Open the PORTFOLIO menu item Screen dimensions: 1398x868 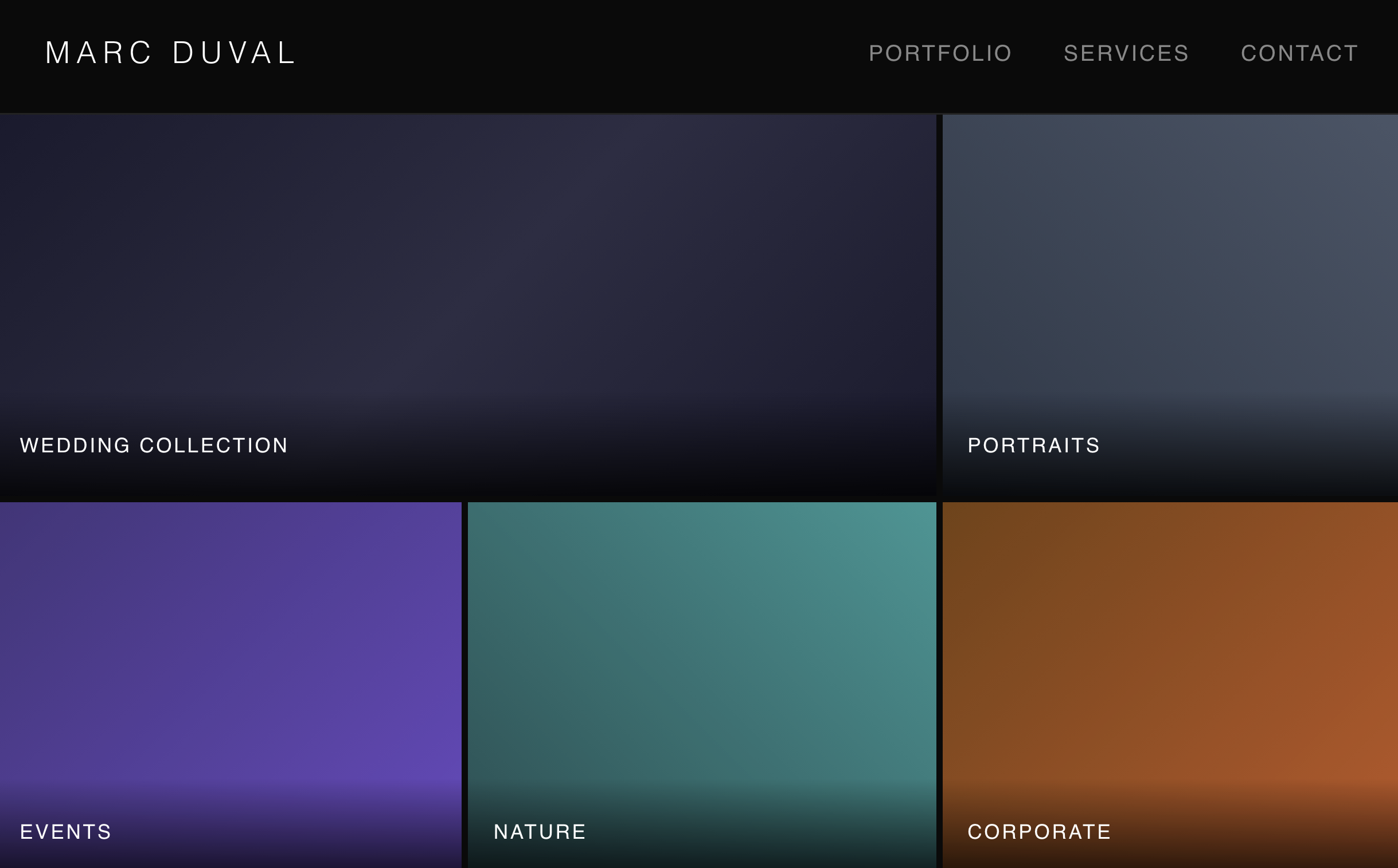click(x=940, y=53)
